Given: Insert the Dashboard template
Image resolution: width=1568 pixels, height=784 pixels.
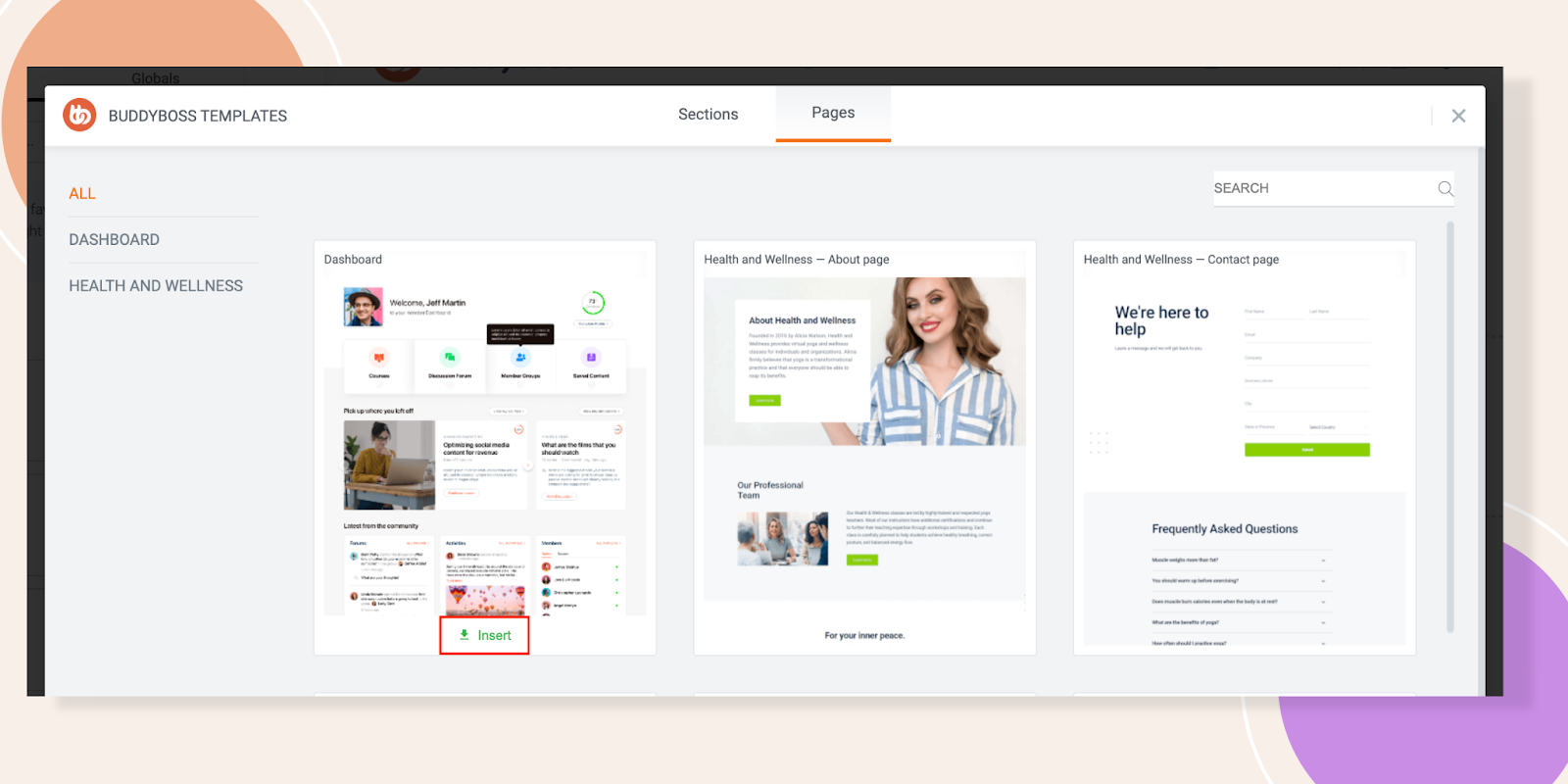Looking at the screenshot, I should [x=484, y=635].
